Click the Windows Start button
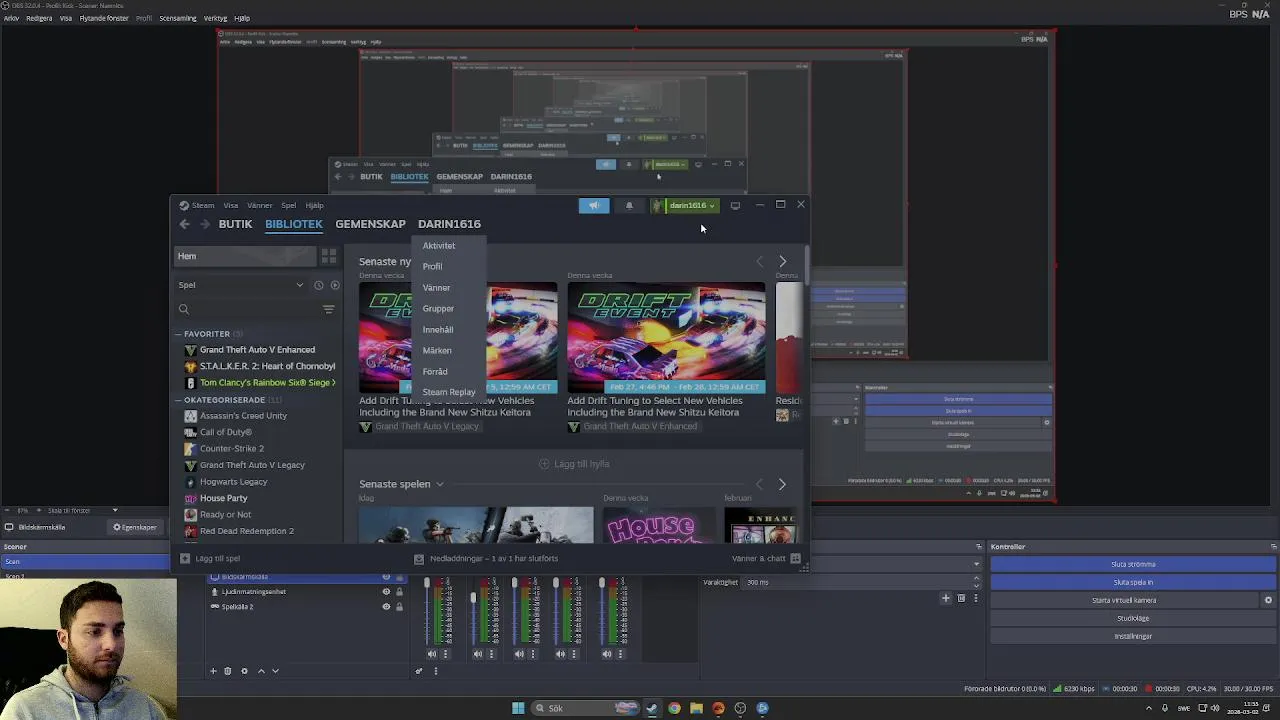The image size is (1280, 720). point(518,708)
